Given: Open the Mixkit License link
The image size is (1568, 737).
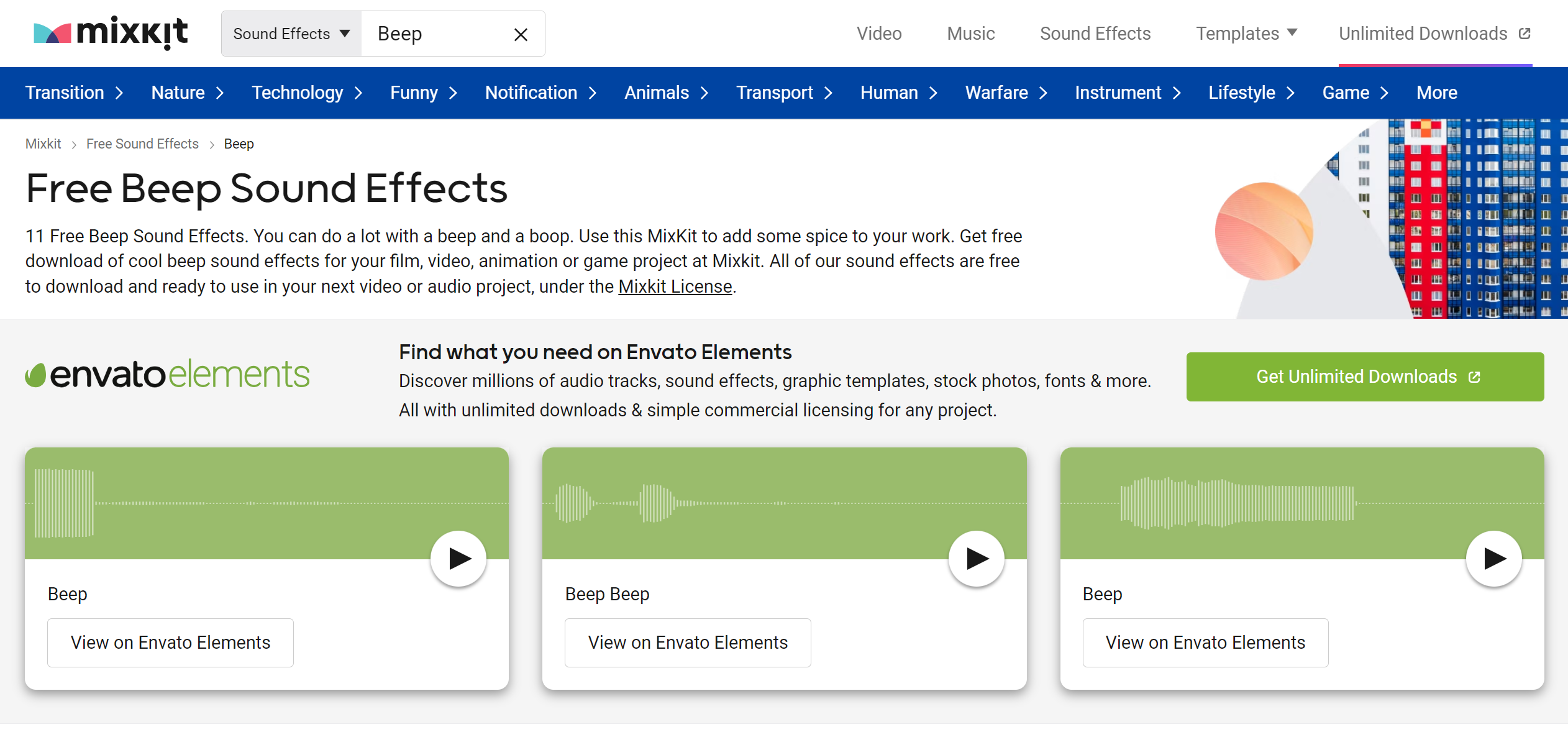Looking at the screenshot, I should [675, 286].
